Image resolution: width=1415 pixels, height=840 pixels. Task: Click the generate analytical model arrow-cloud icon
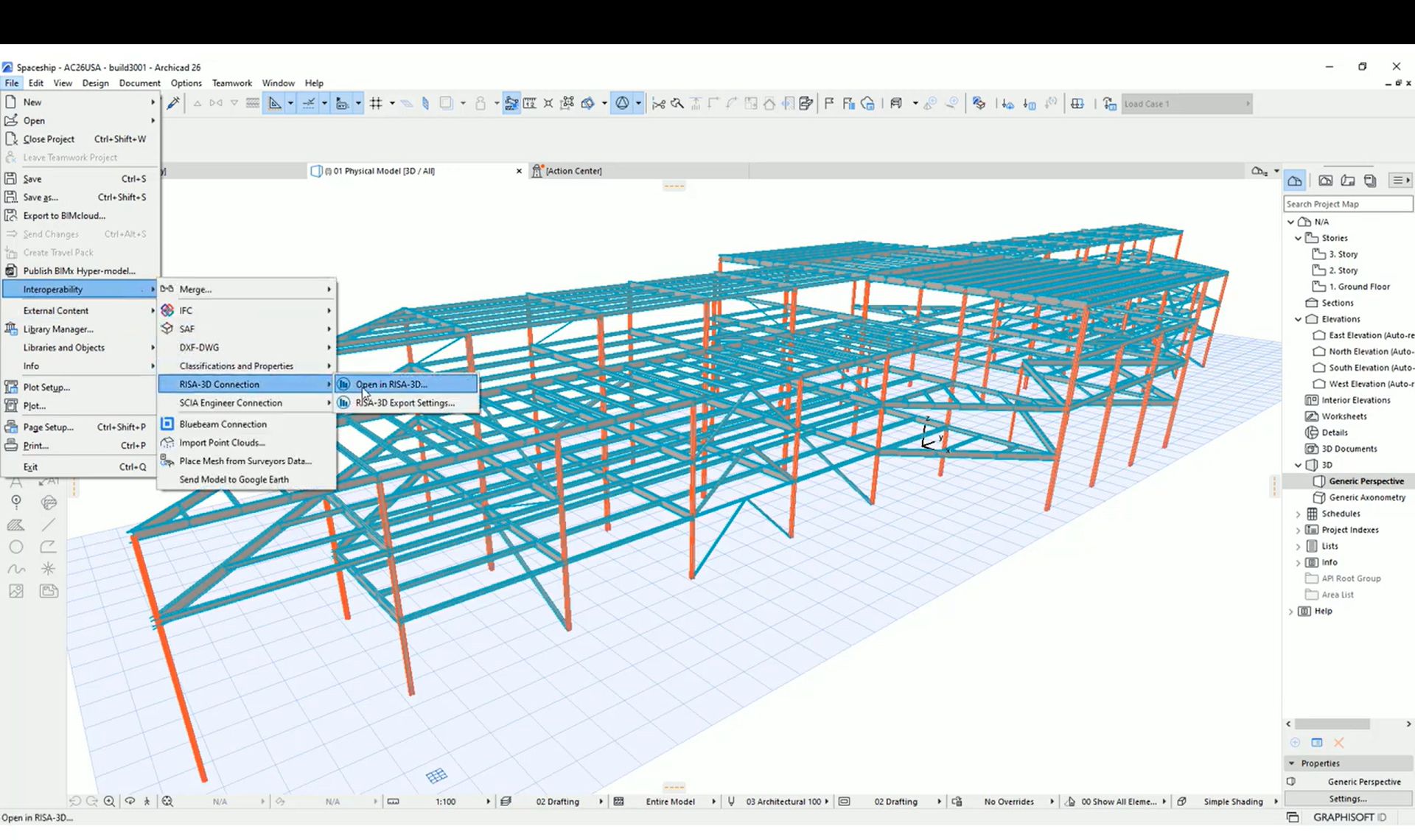click(x=1007, y=104)
